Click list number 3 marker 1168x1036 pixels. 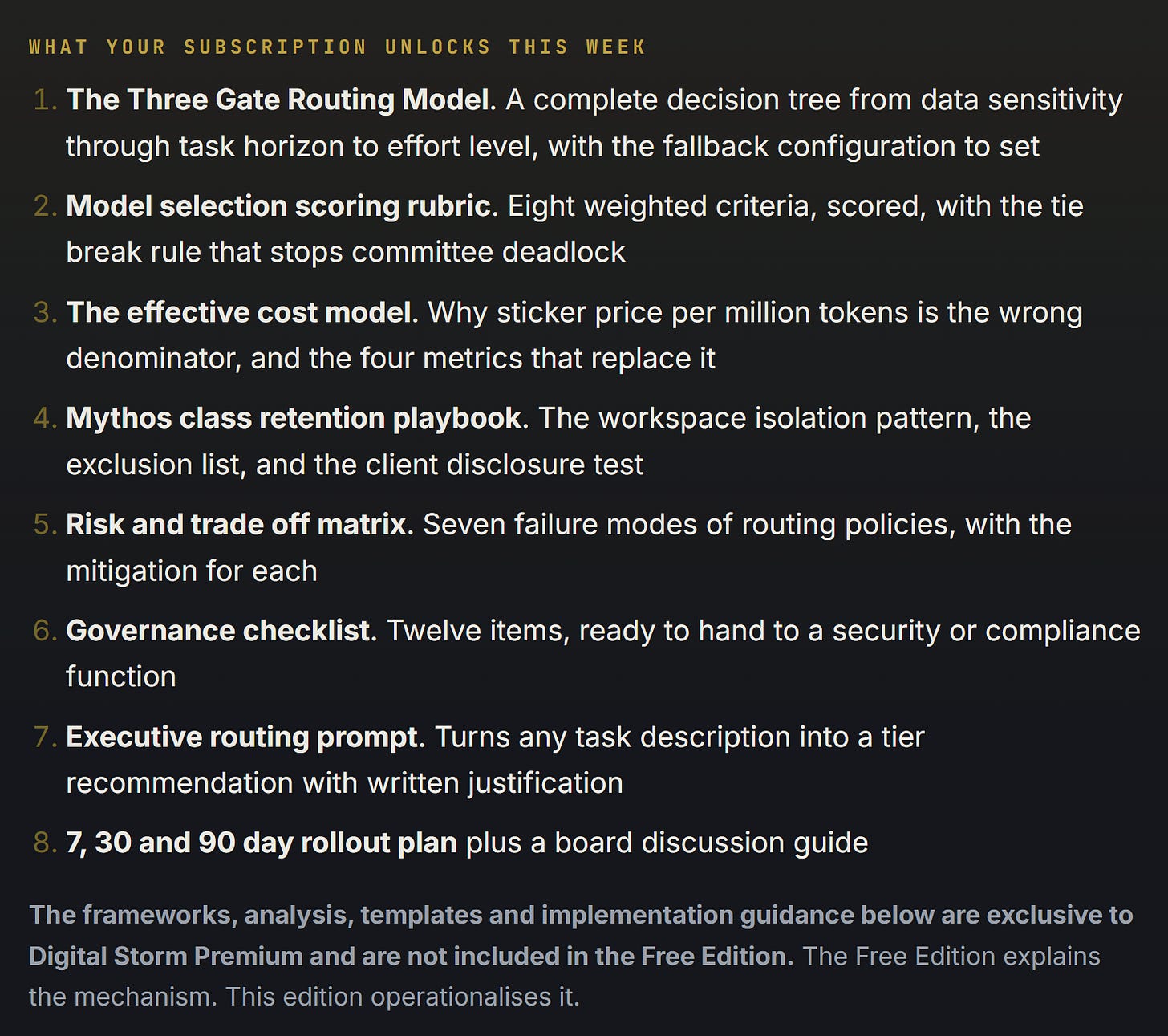(x=46, y=312)
